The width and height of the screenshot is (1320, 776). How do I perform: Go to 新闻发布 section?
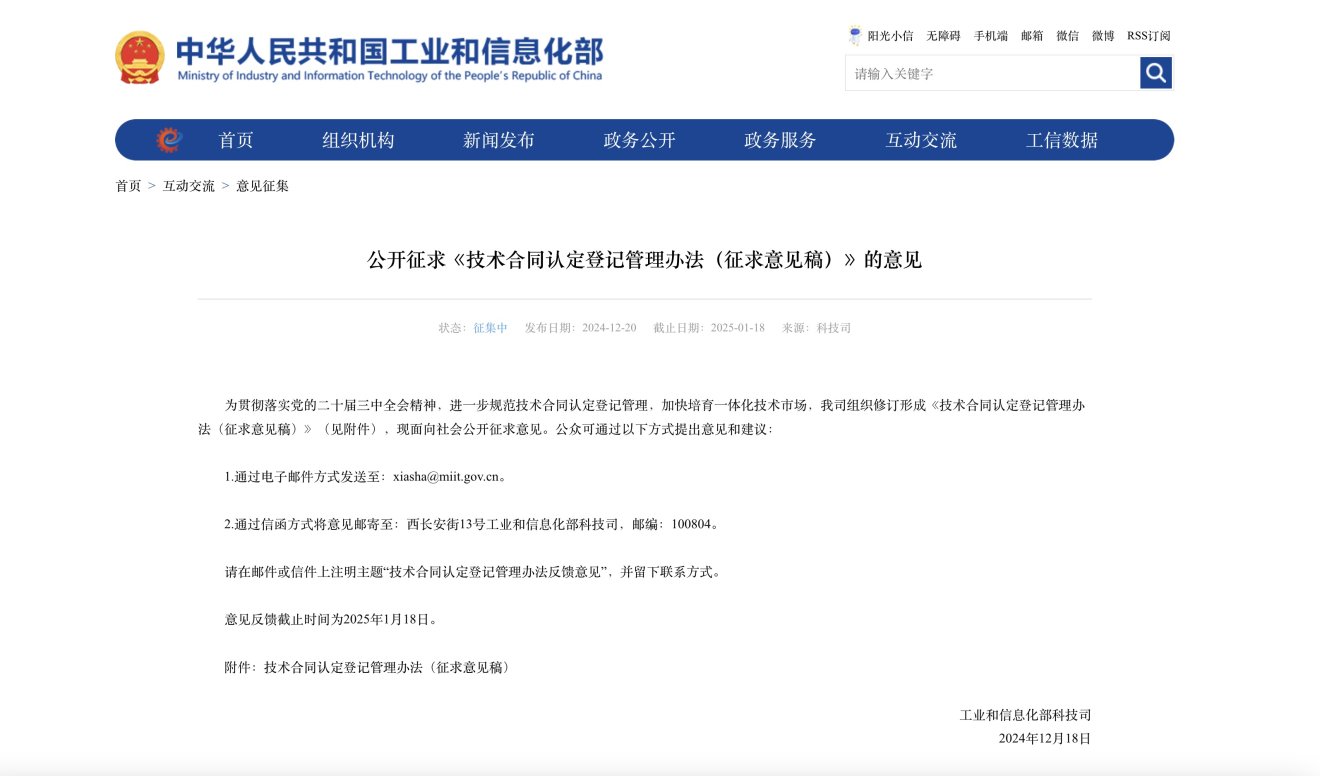pyautogui.click(x=499, y=140)
